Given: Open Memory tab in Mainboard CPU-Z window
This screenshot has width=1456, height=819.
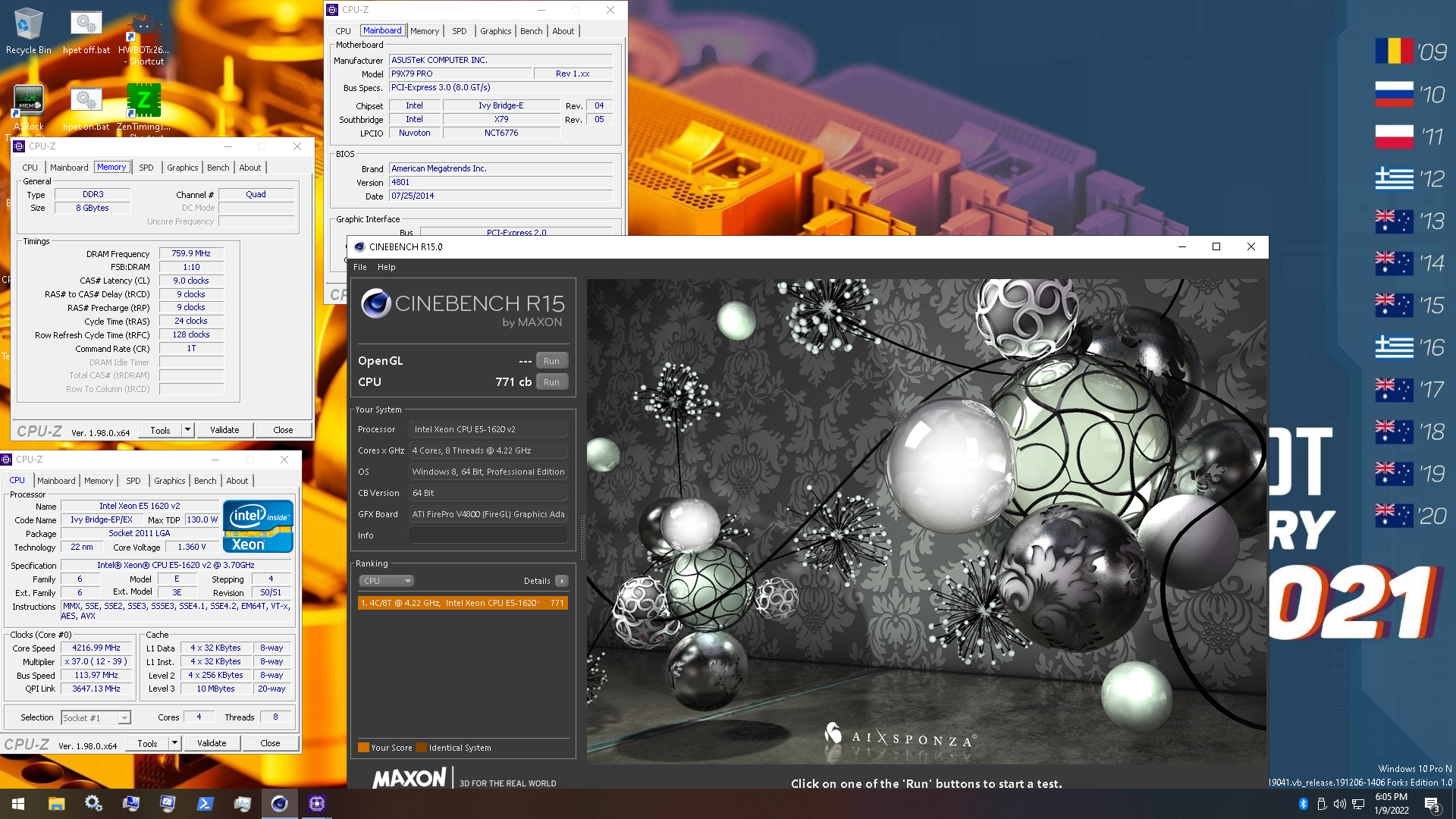Looking at the screenshot, I should click(x=425, y=31).
